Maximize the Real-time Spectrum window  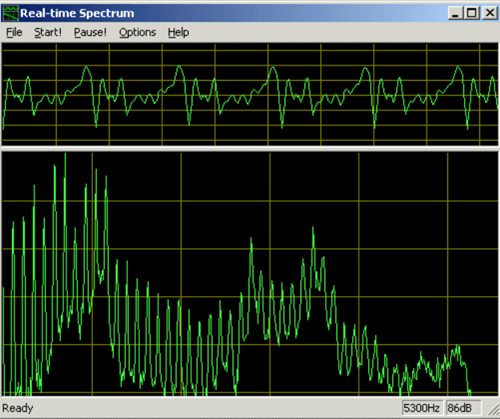(x=472, y=13)
